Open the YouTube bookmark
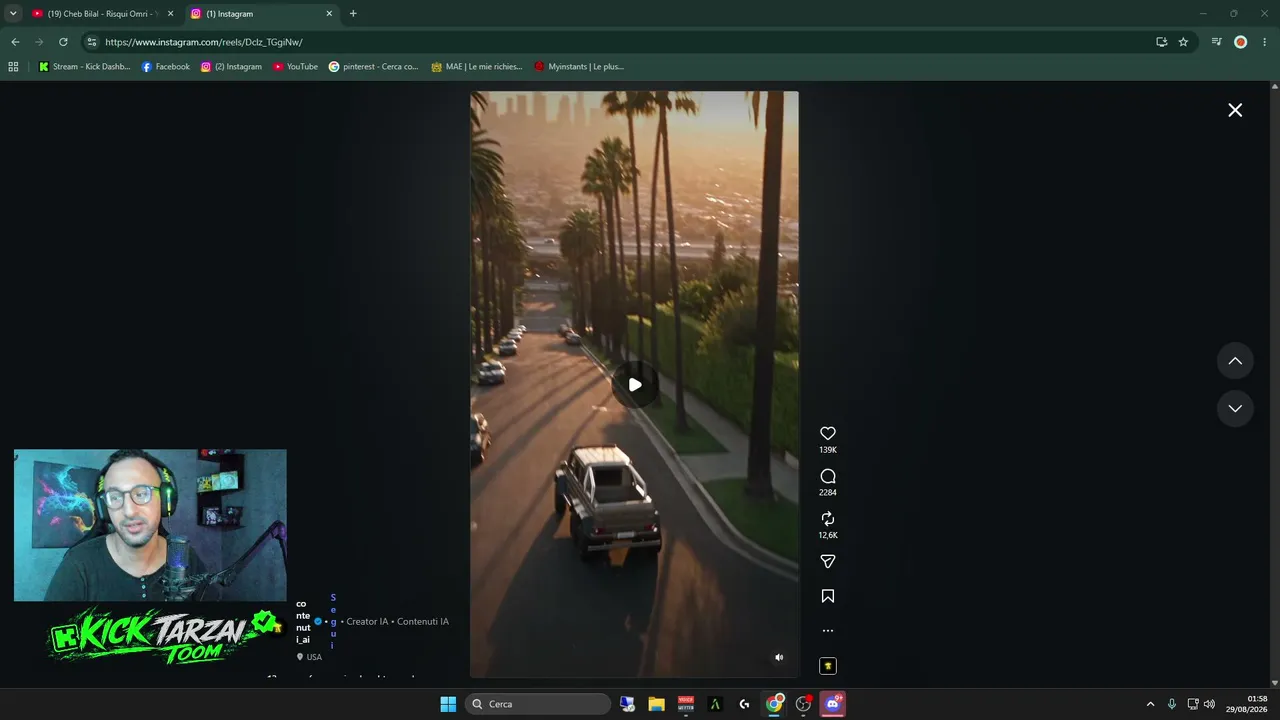Screen dimensions: 1280x720 coord(295,67)
